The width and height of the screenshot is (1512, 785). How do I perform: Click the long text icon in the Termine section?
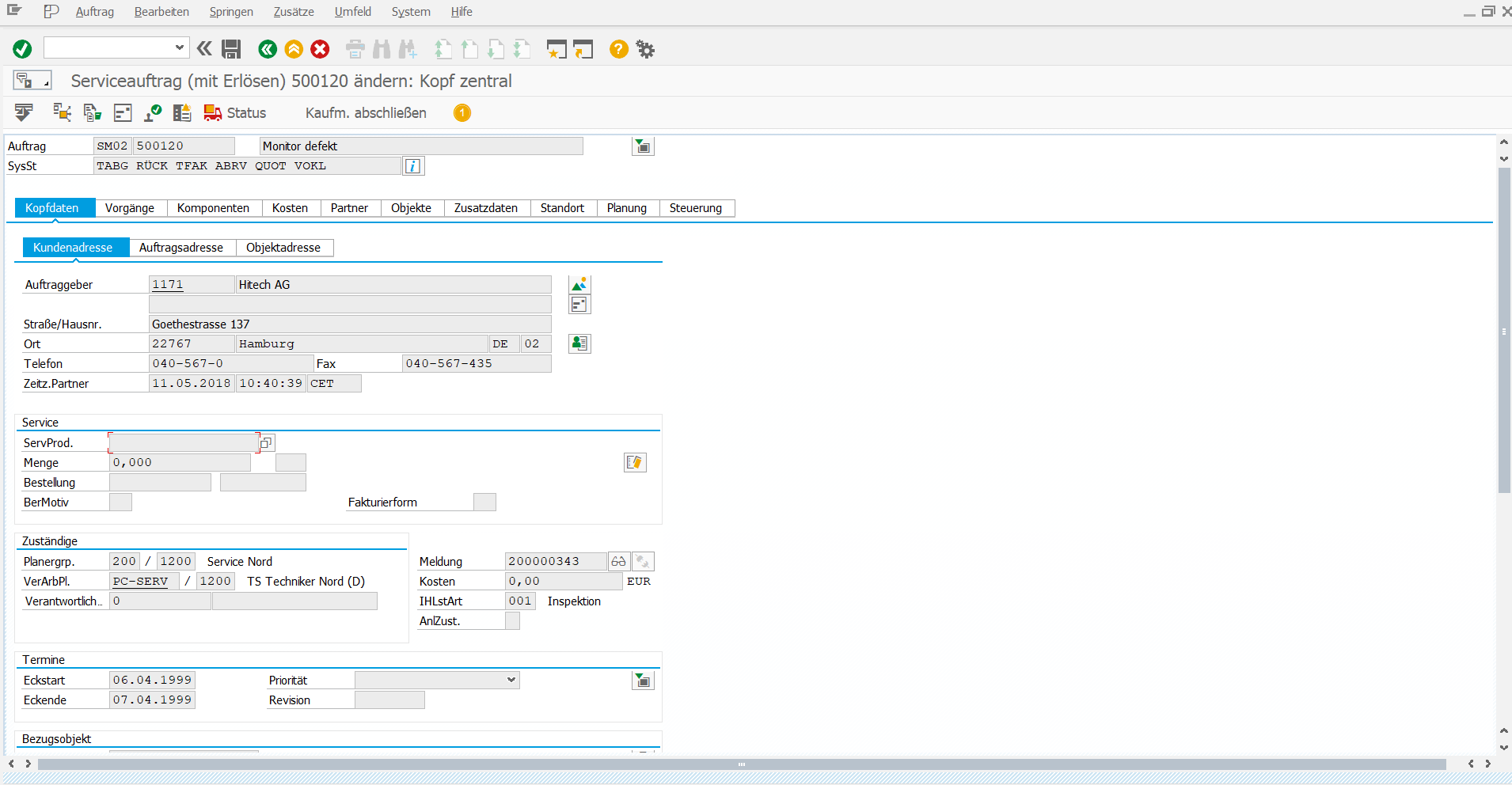[643, 681]
